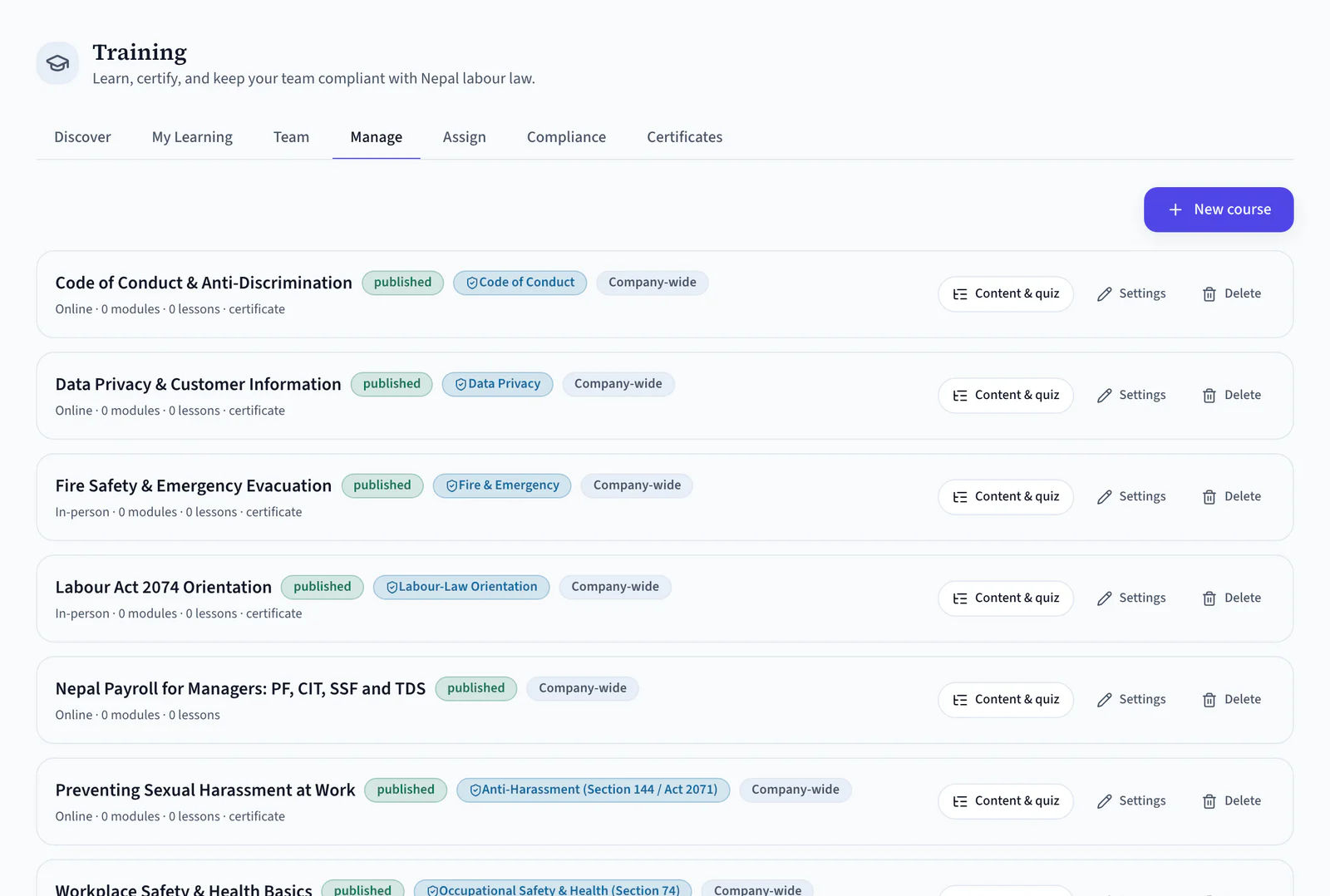Click the Nepal labour law subtitle text
This screenshot has width=1330, height=896.
tap(313, 78)
